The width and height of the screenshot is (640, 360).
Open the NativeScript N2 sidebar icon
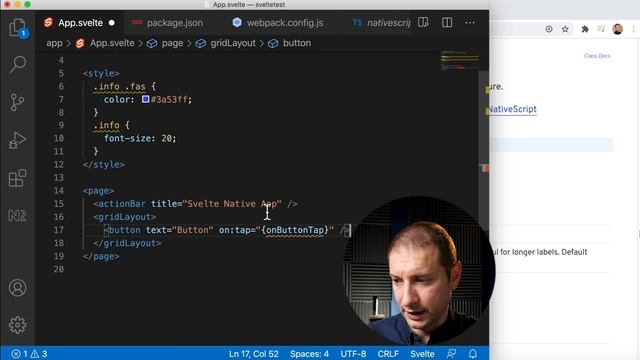(18, 216)
